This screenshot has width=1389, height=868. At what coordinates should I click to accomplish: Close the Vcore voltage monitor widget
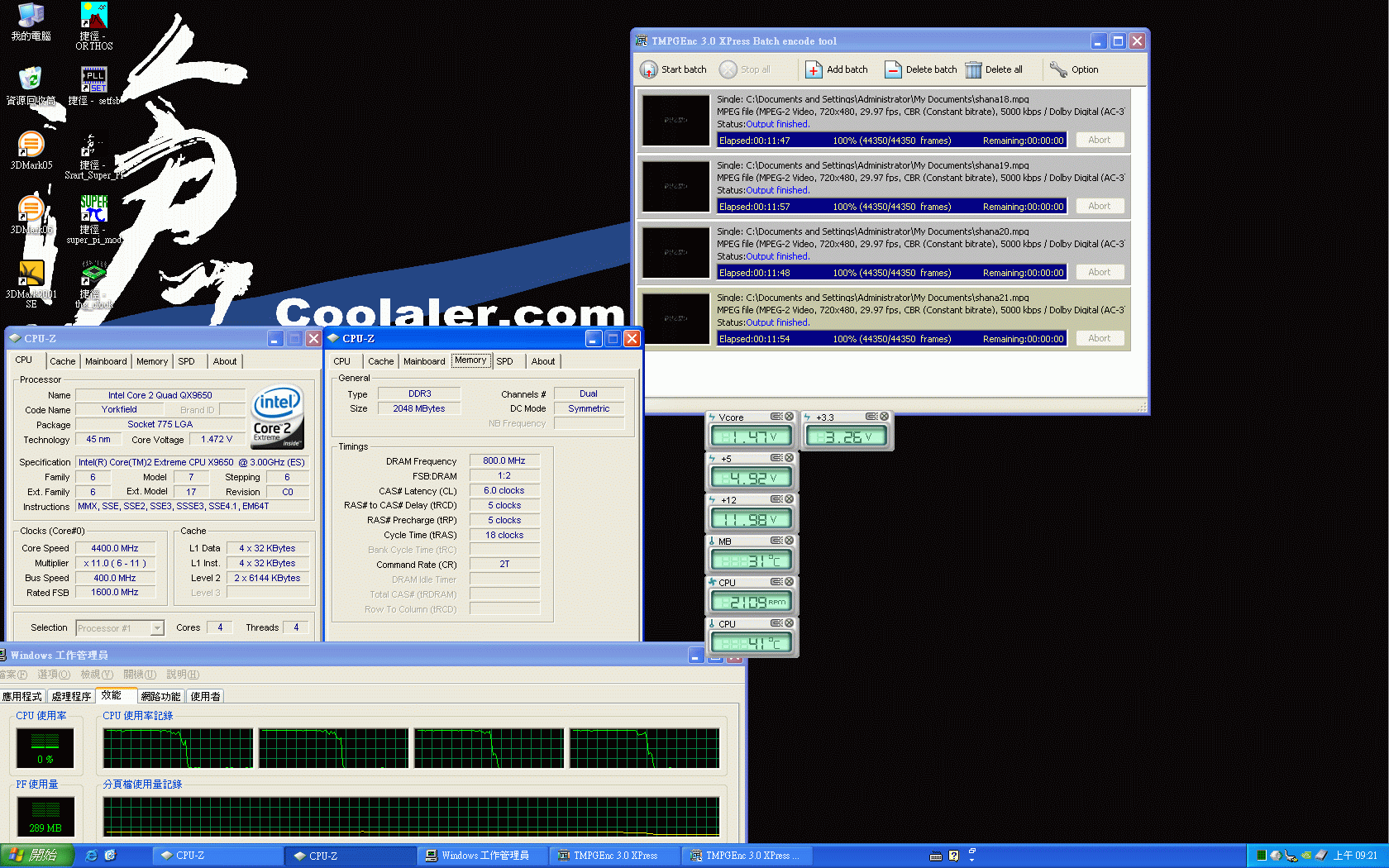[789, 417]
